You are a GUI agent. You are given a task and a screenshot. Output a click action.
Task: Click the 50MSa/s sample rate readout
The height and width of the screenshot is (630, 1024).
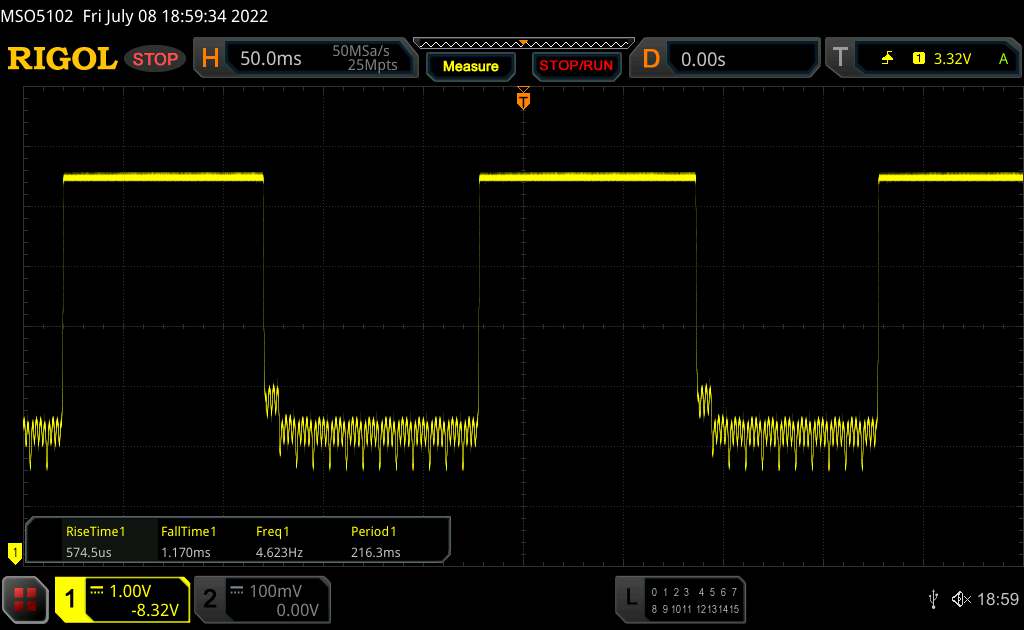360,51
